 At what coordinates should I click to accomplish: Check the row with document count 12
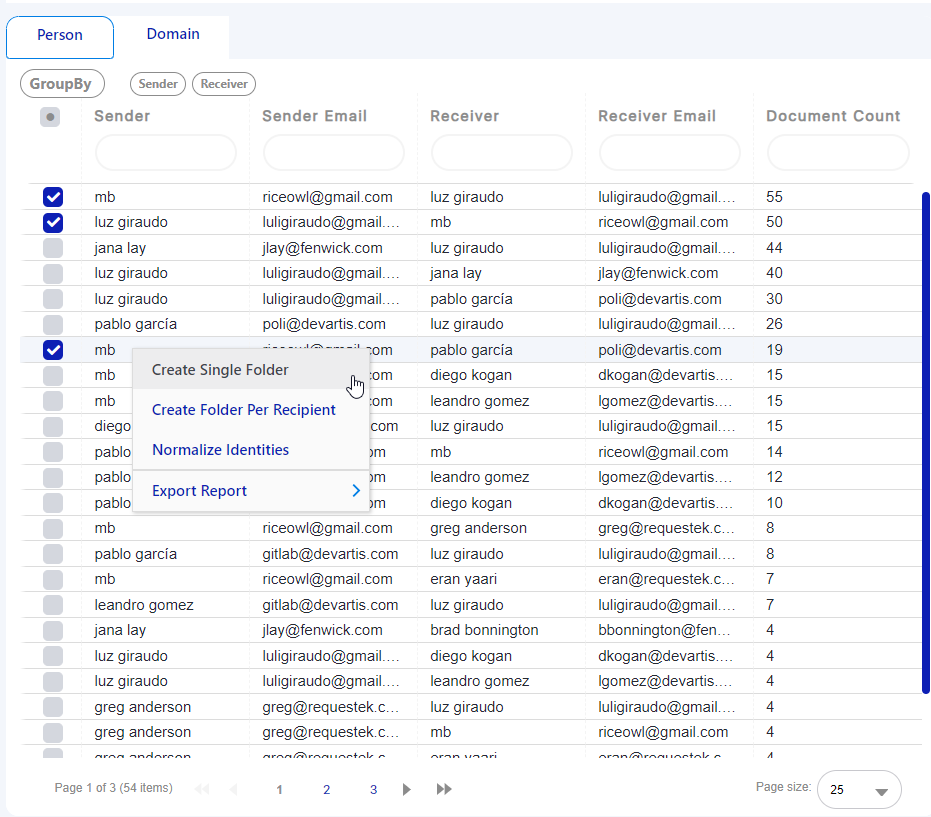(53, 477)
